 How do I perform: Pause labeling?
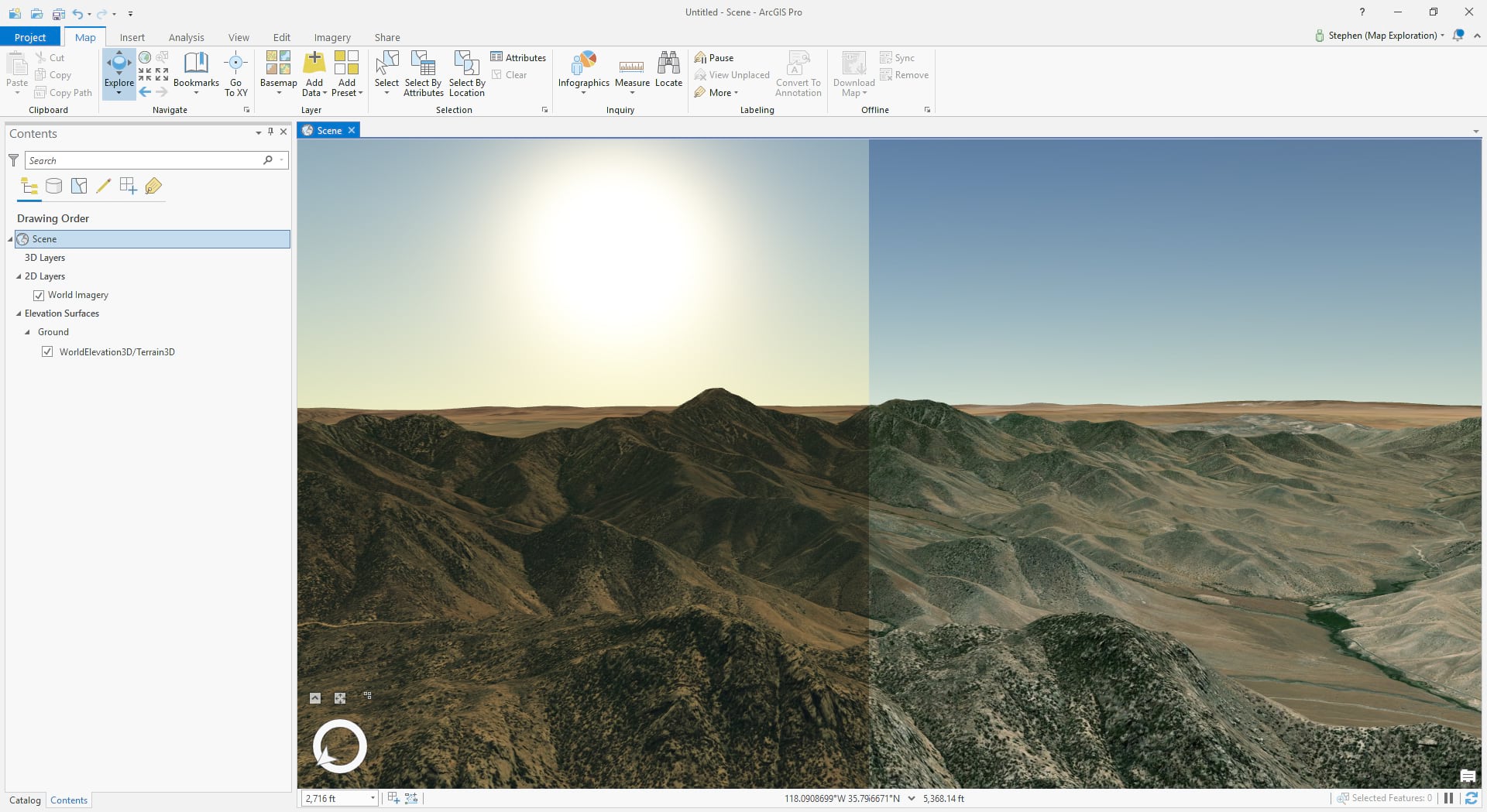714,58
